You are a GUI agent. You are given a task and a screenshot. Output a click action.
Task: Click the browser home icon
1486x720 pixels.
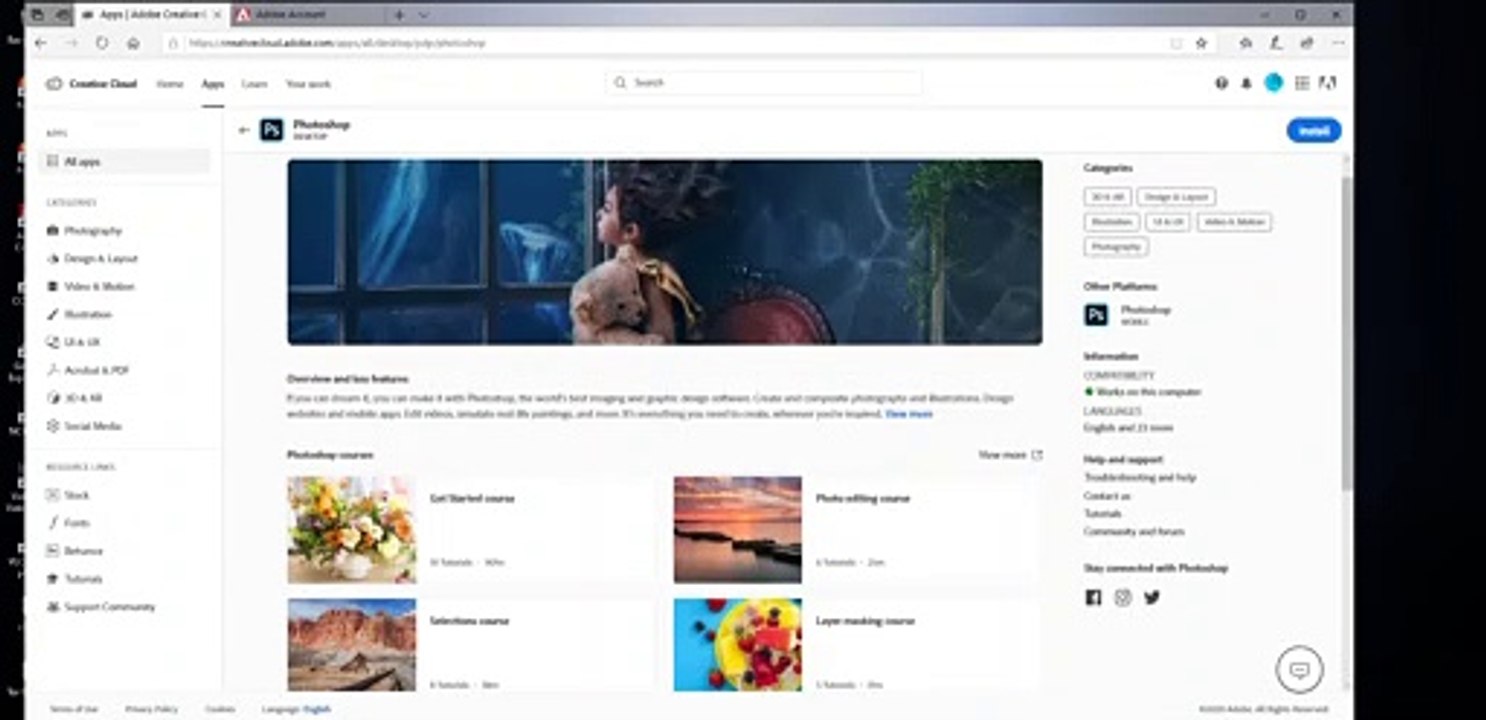point(133,43)
